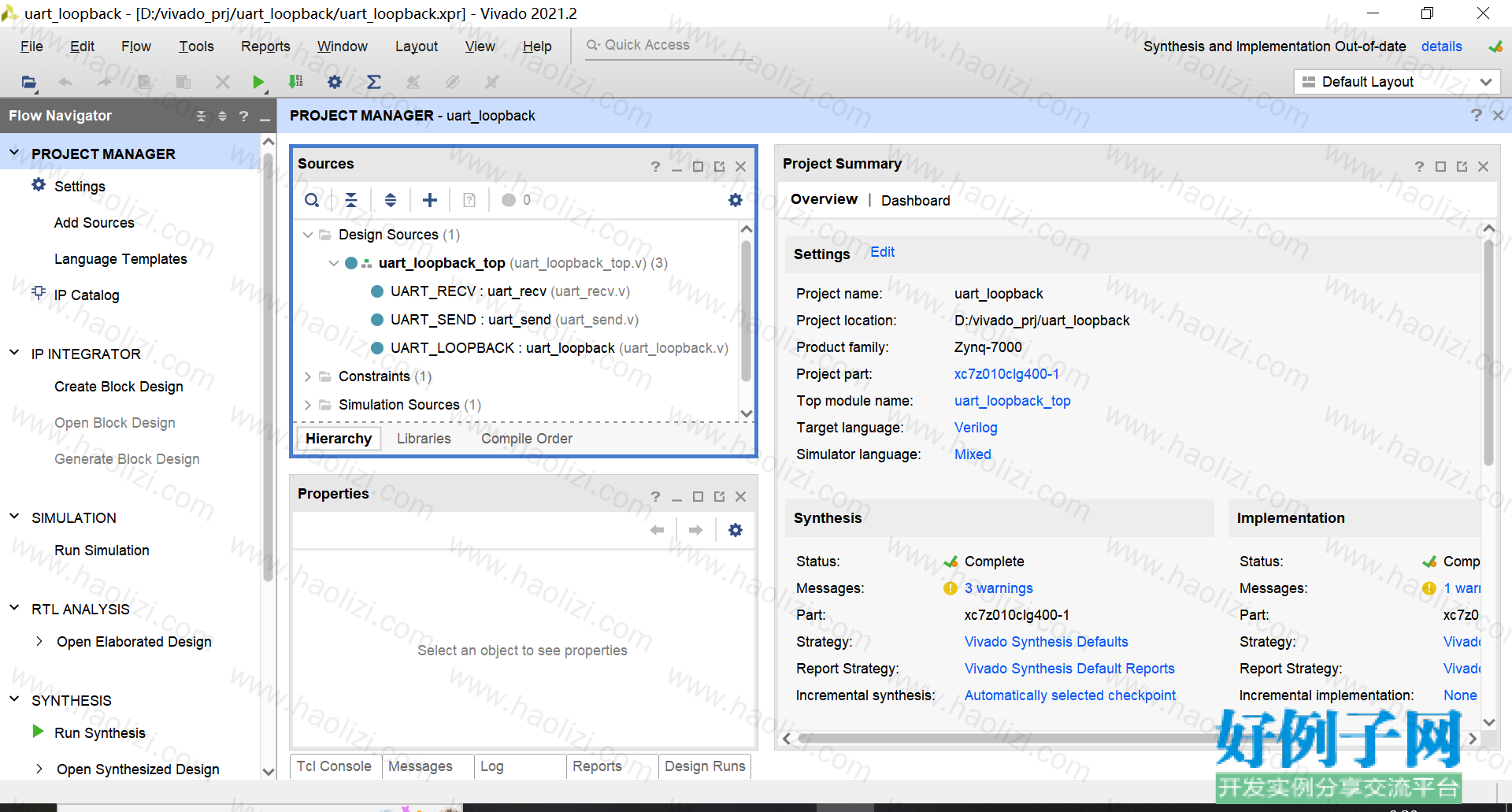Float the Sources panel
Screen dimensions: 1512x812
tap(719, 166)
